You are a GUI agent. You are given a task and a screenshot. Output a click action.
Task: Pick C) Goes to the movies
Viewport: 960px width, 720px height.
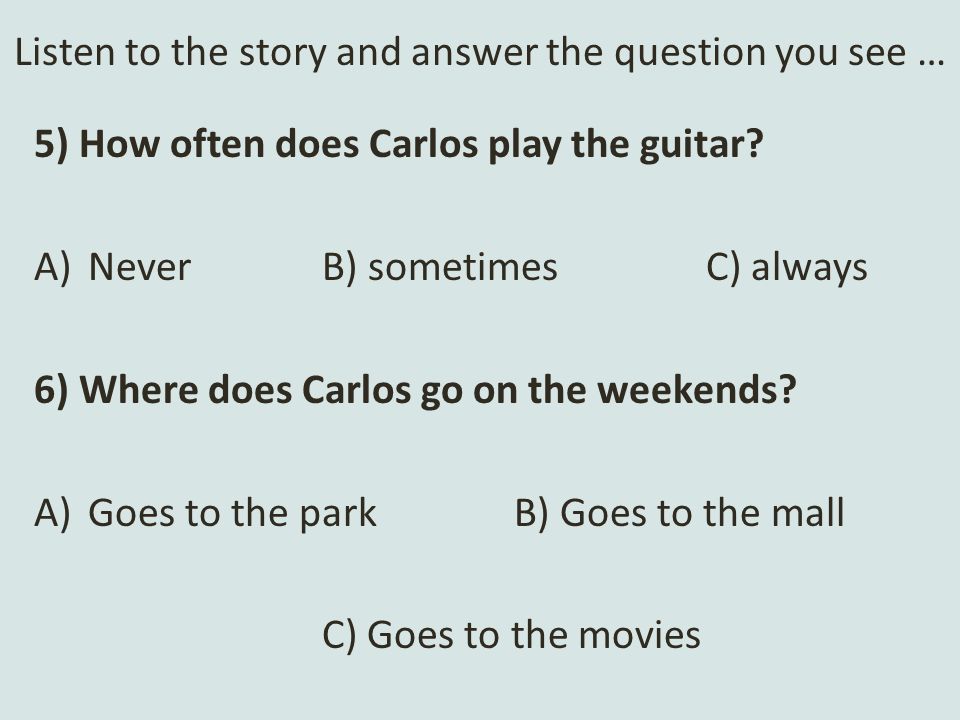click(x=511, y=635)
